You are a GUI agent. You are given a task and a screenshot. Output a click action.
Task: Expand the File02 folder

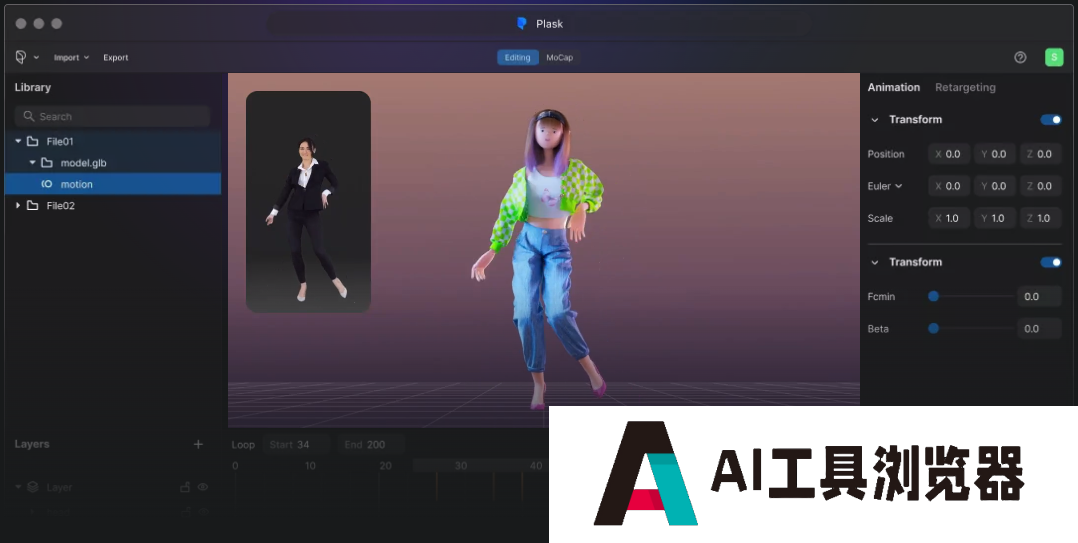coord(18,206)
